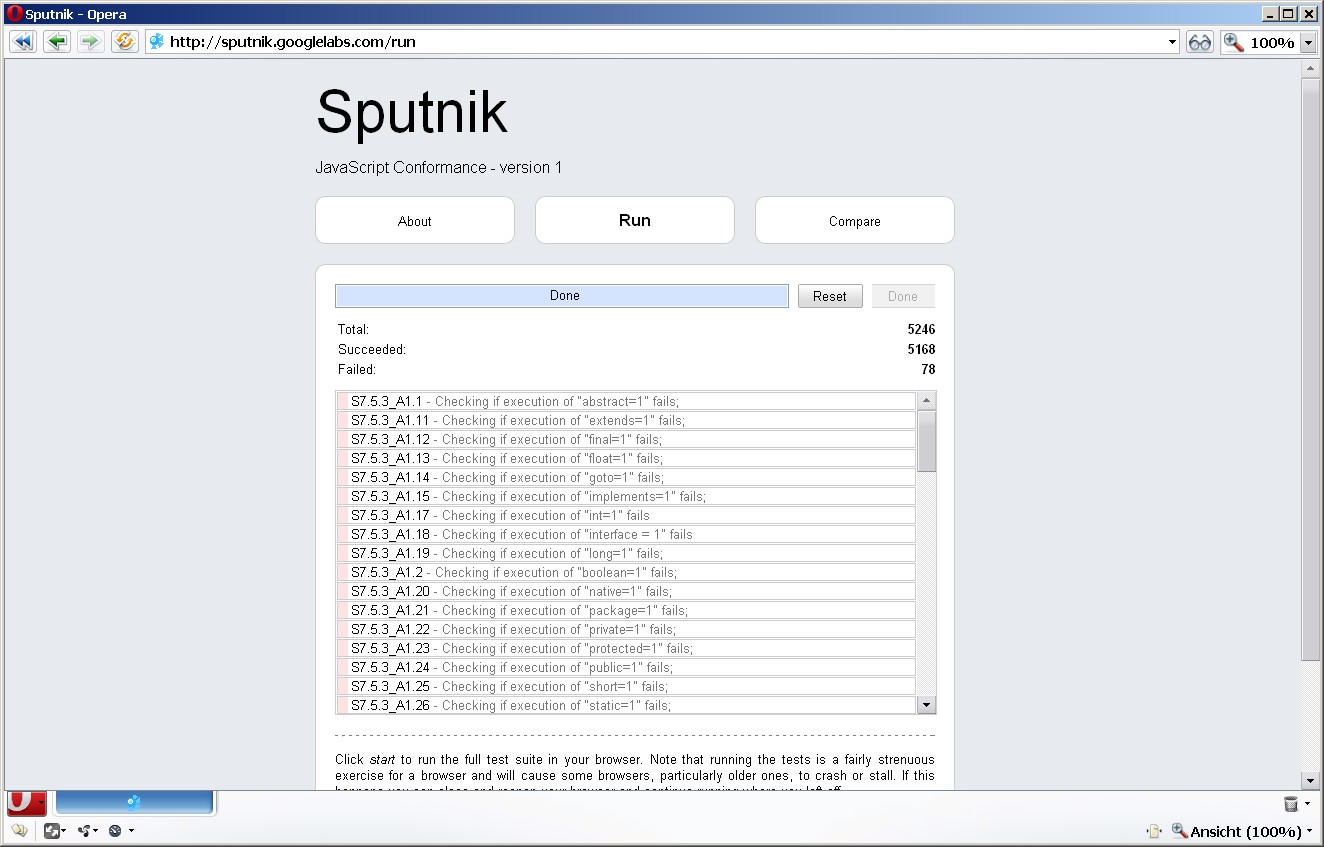Toggle the zoom magnifier in status bar

(x=1180, y=831)
